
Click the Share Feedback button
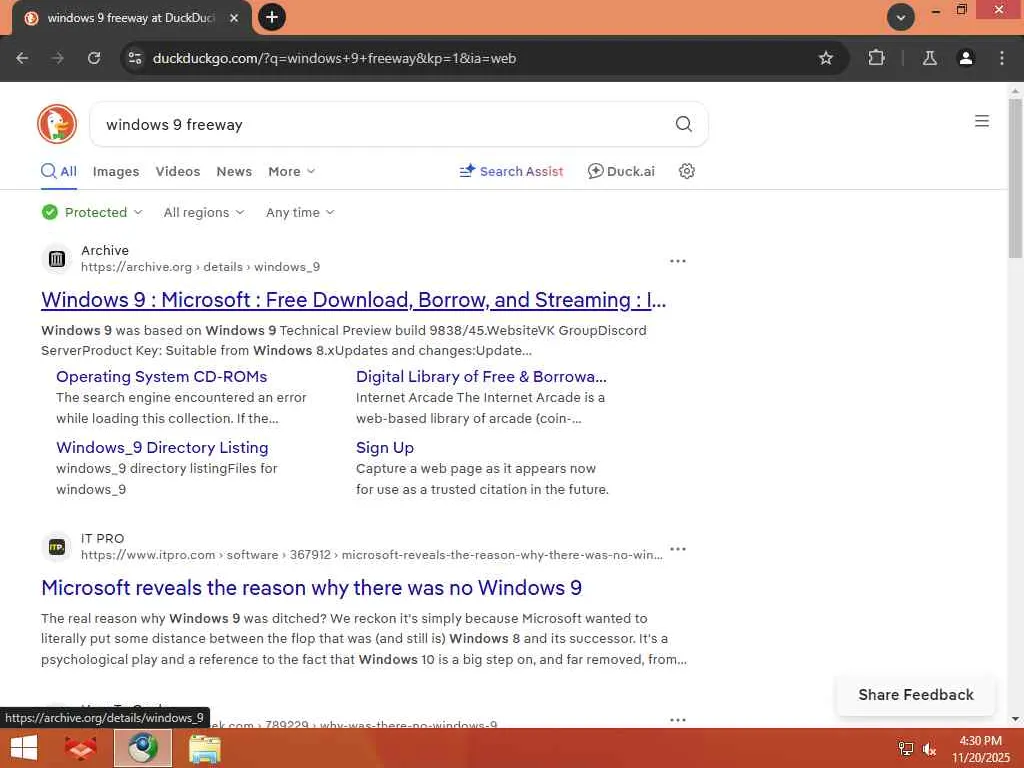pyautogui.click(x=916, y=695)
